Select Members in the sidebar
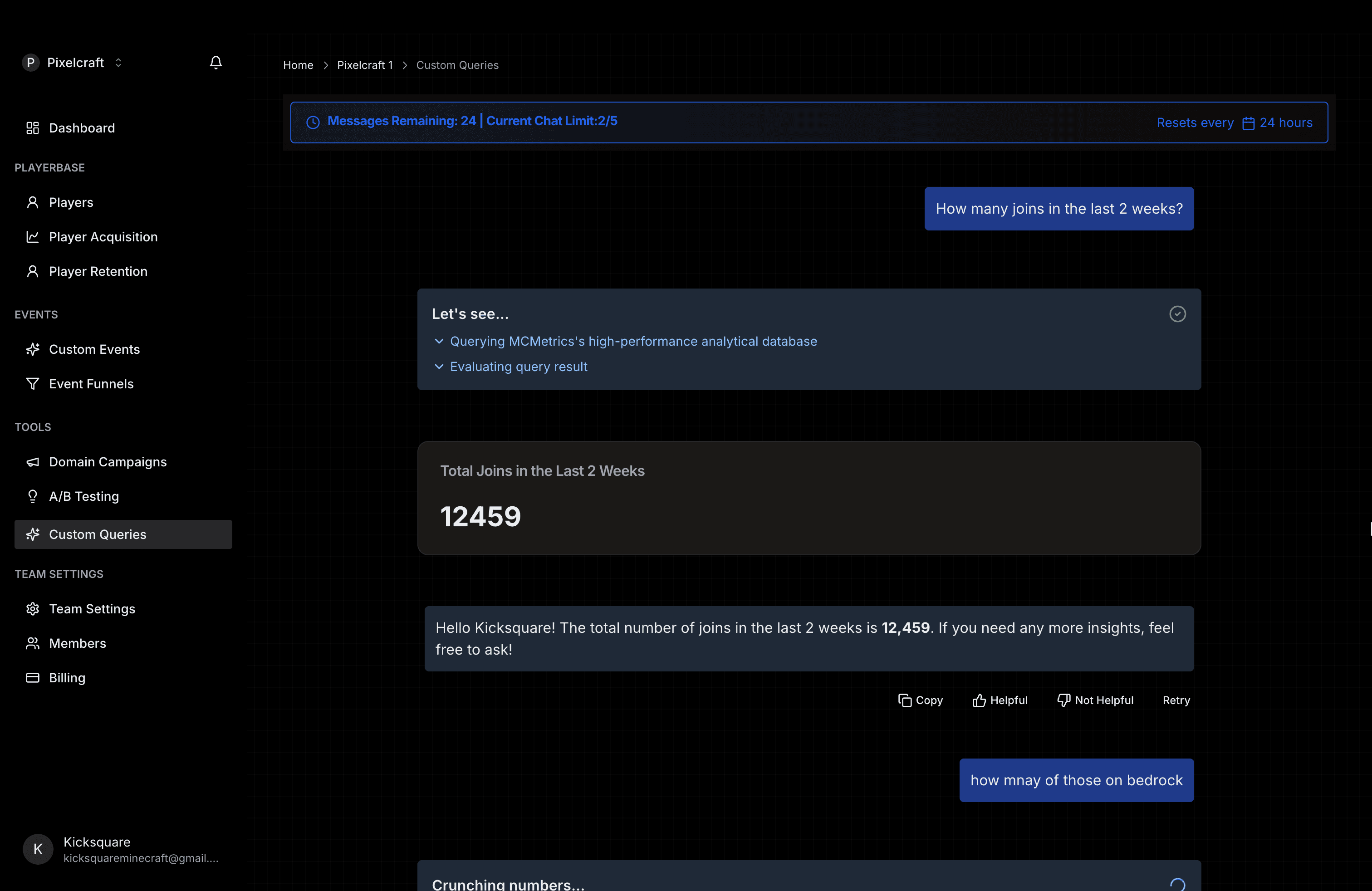The width and height of the screenshot is (1372, 891). pyautogui.click(x=77, y=643)
